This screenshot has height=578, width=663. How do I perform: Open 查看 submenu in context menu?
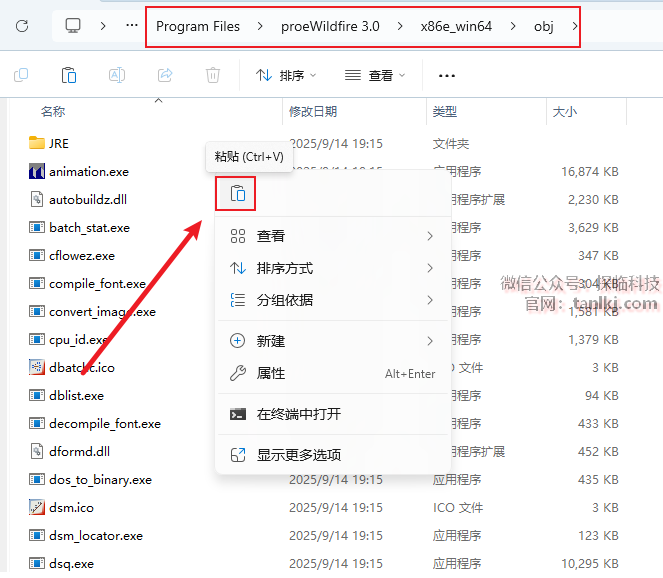pos(332,236)
